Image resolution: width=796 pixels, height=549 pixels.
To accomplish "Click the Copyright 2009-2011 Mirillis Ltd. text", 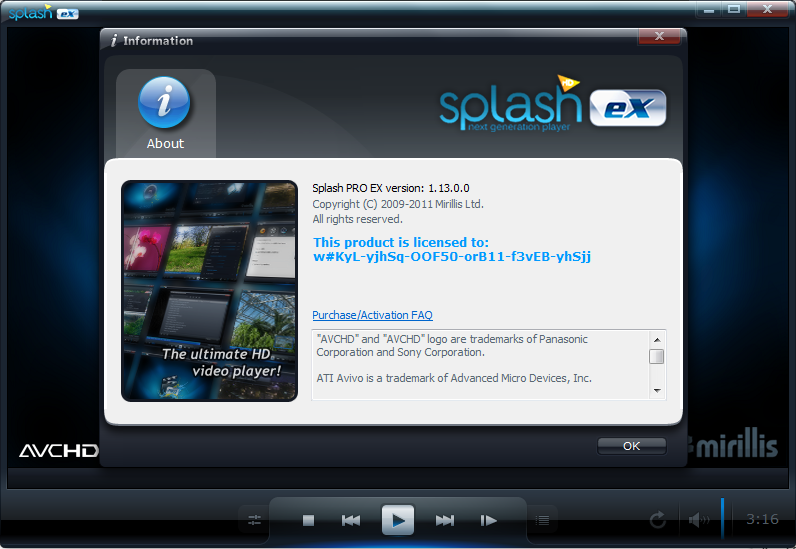I will coord(398,204).
